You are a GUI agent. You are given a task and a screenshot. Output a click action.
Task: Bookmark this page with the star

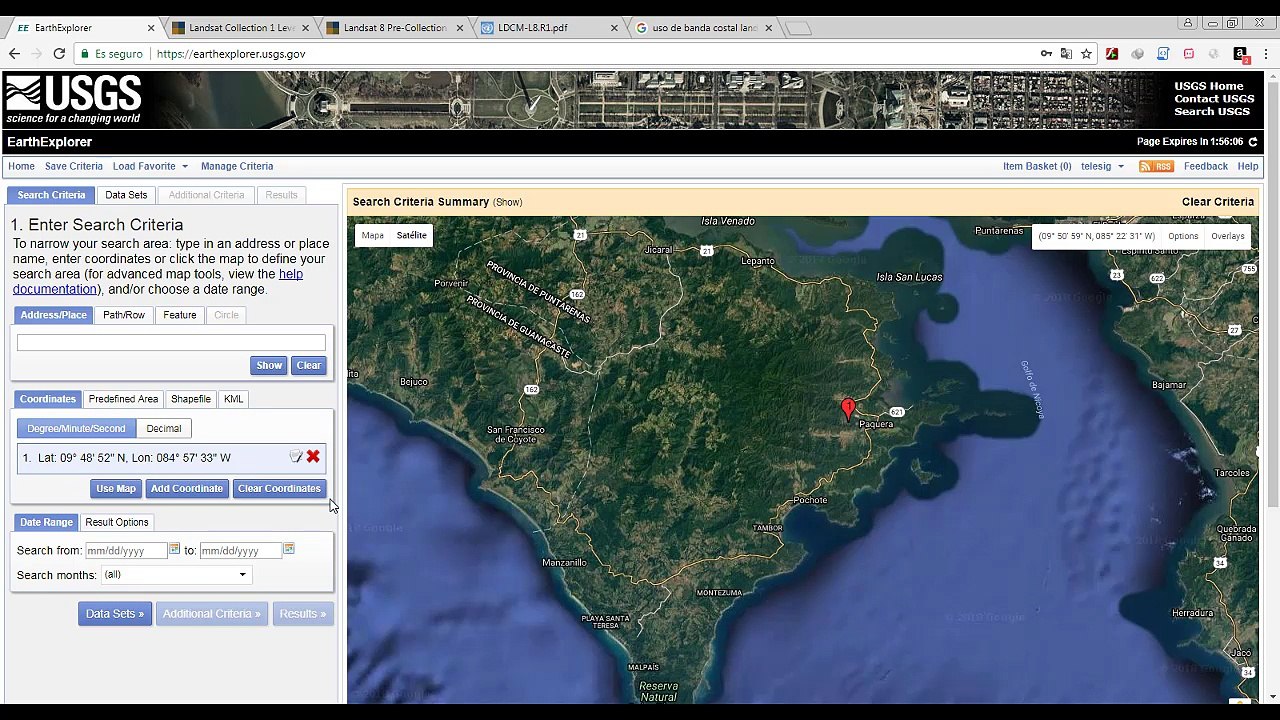pyautogui.click(x=1086, y=54)
